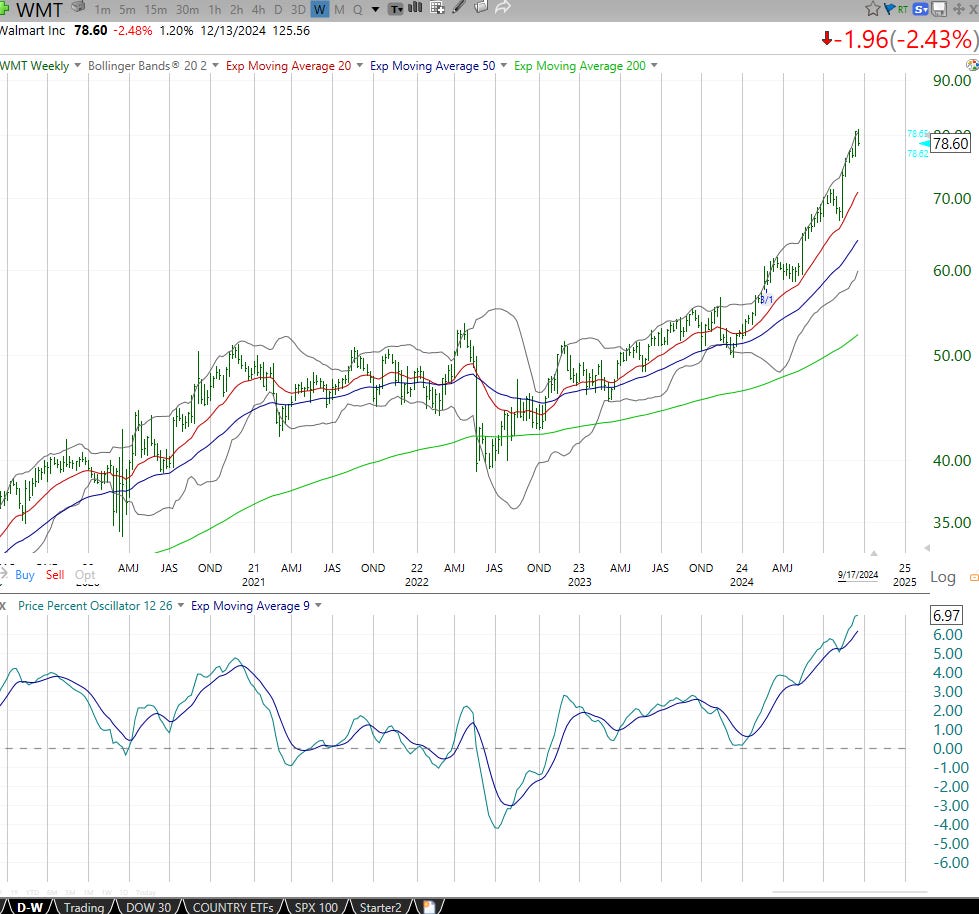The width and height of the screenshot is (979, 914).
Task: Expand Price Percent Oscillator 12 26 dropdown
Action: point(181,605)
